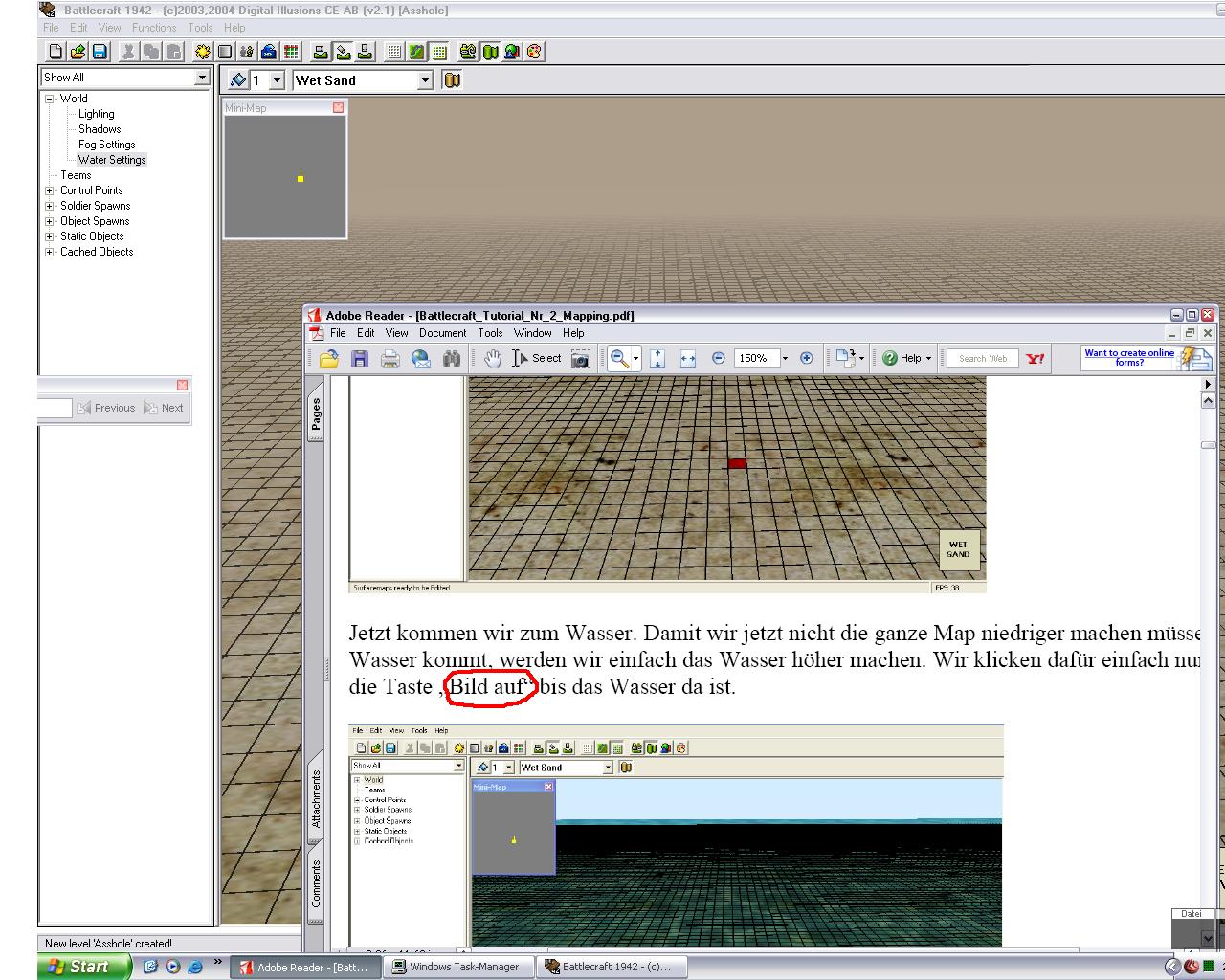The width and height of the screenshot is (1225, 980).
Task: Click the Next search result button
Action: coord(164,408)
